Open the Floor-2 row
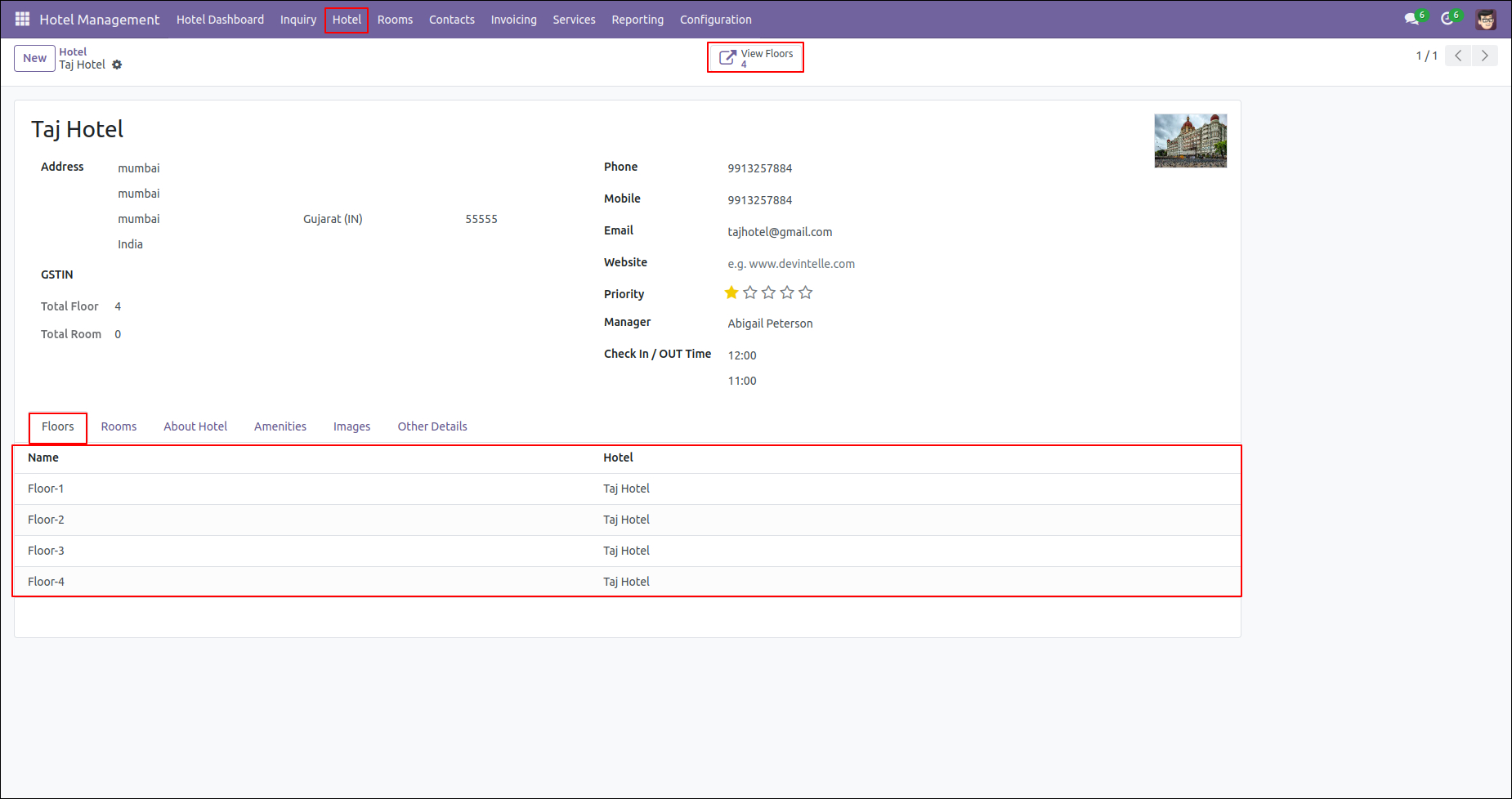 tap(627, 520)
